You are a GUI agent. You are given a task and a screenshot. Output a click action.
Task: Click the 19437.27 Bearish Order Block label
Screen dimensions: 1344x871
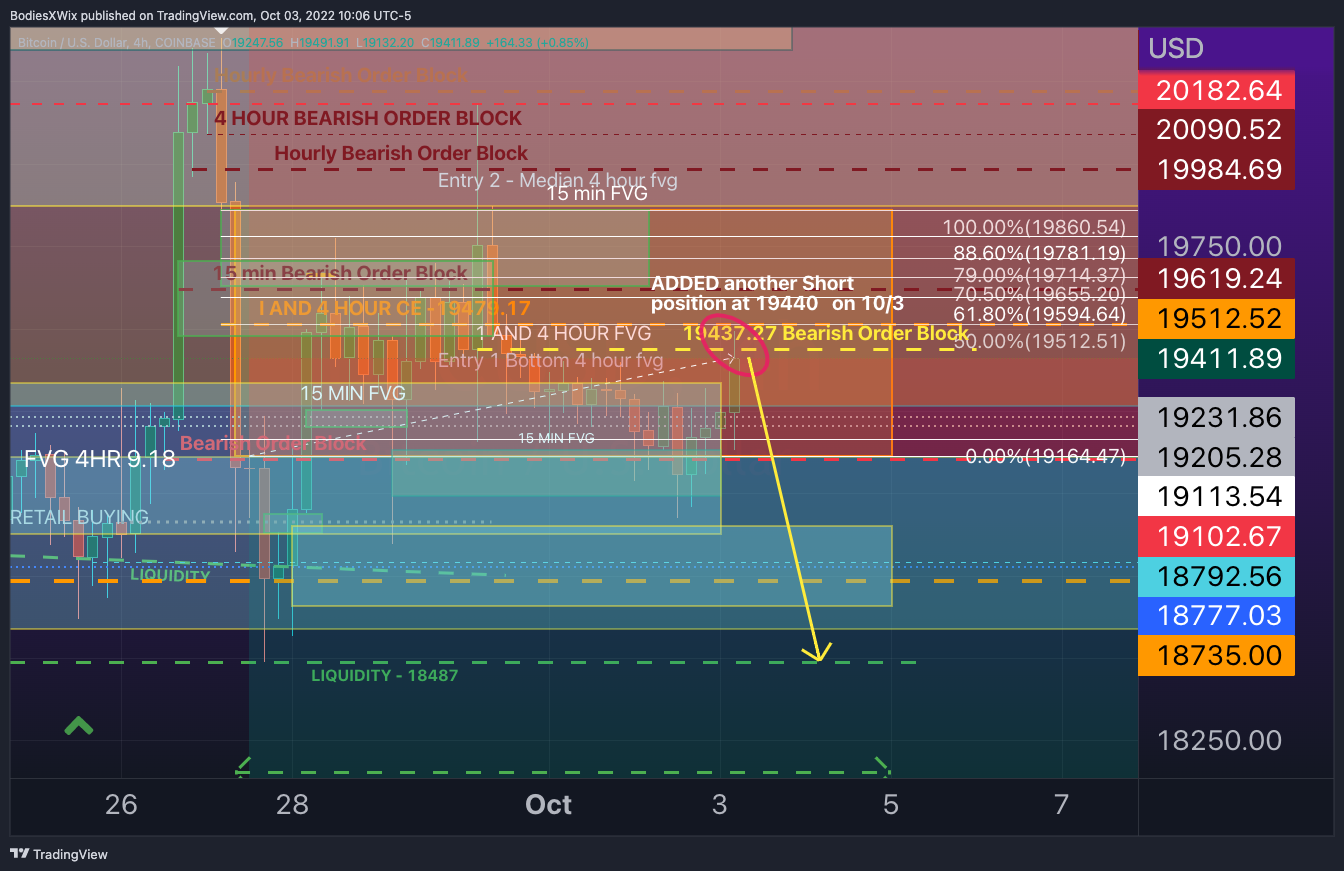point(825,333)
